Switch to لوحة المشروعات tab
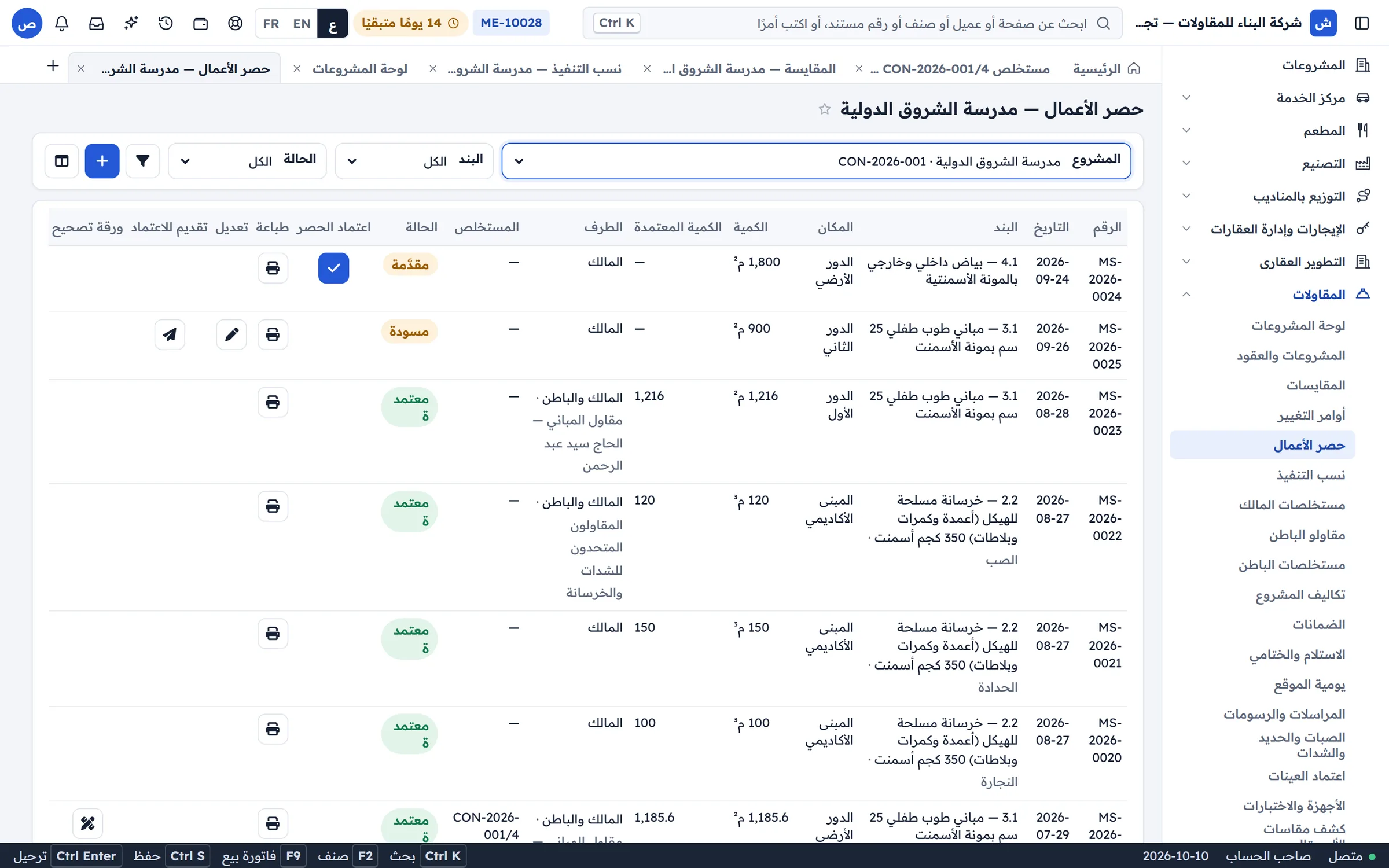Viewport: 1389px width, 868px height. point(360,69)
